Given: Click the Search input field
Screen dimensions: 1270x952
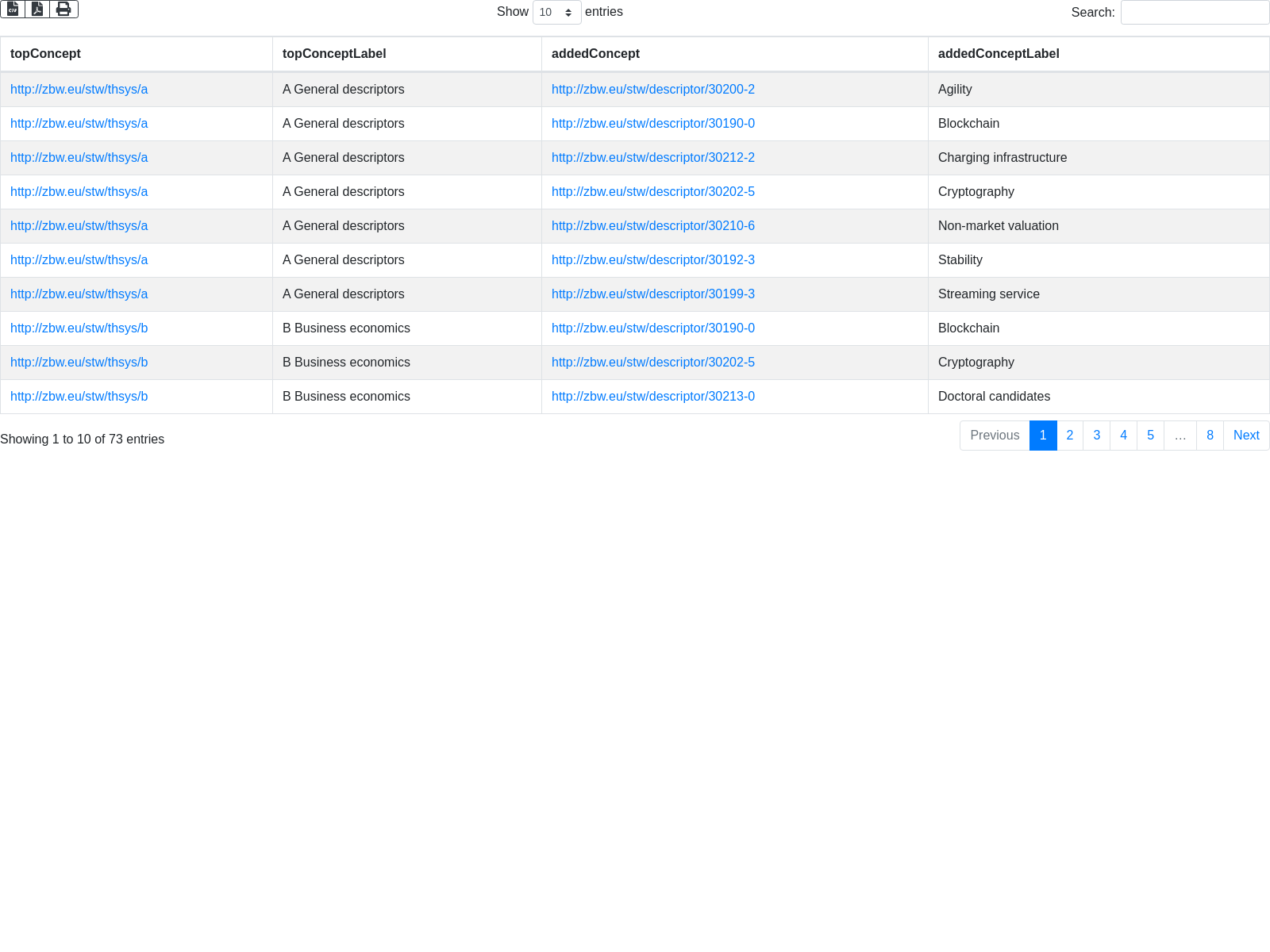Looking at the screenshot, I should pos(1195,13).
